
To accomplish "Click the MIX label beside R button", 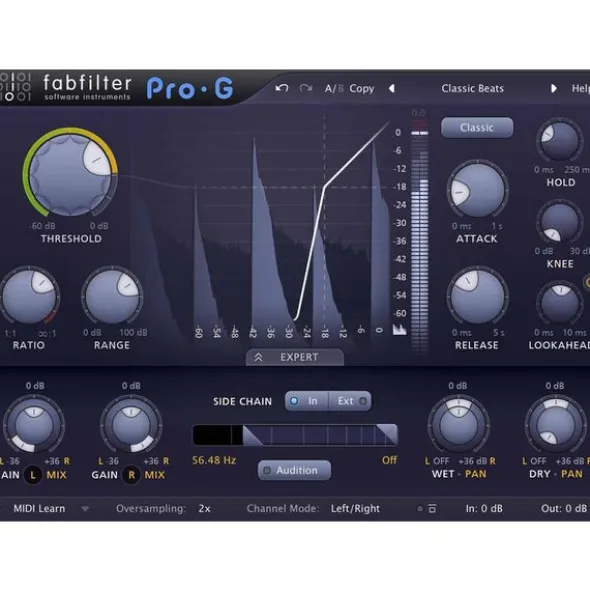I will (155, 475).
